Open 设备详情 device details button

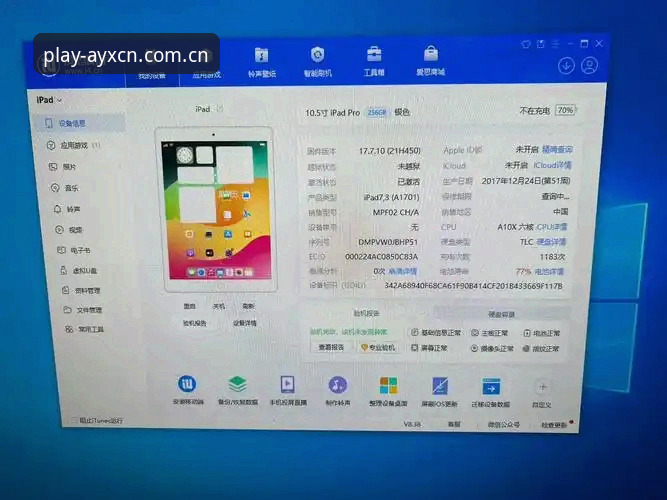click(x=245, y=323)
